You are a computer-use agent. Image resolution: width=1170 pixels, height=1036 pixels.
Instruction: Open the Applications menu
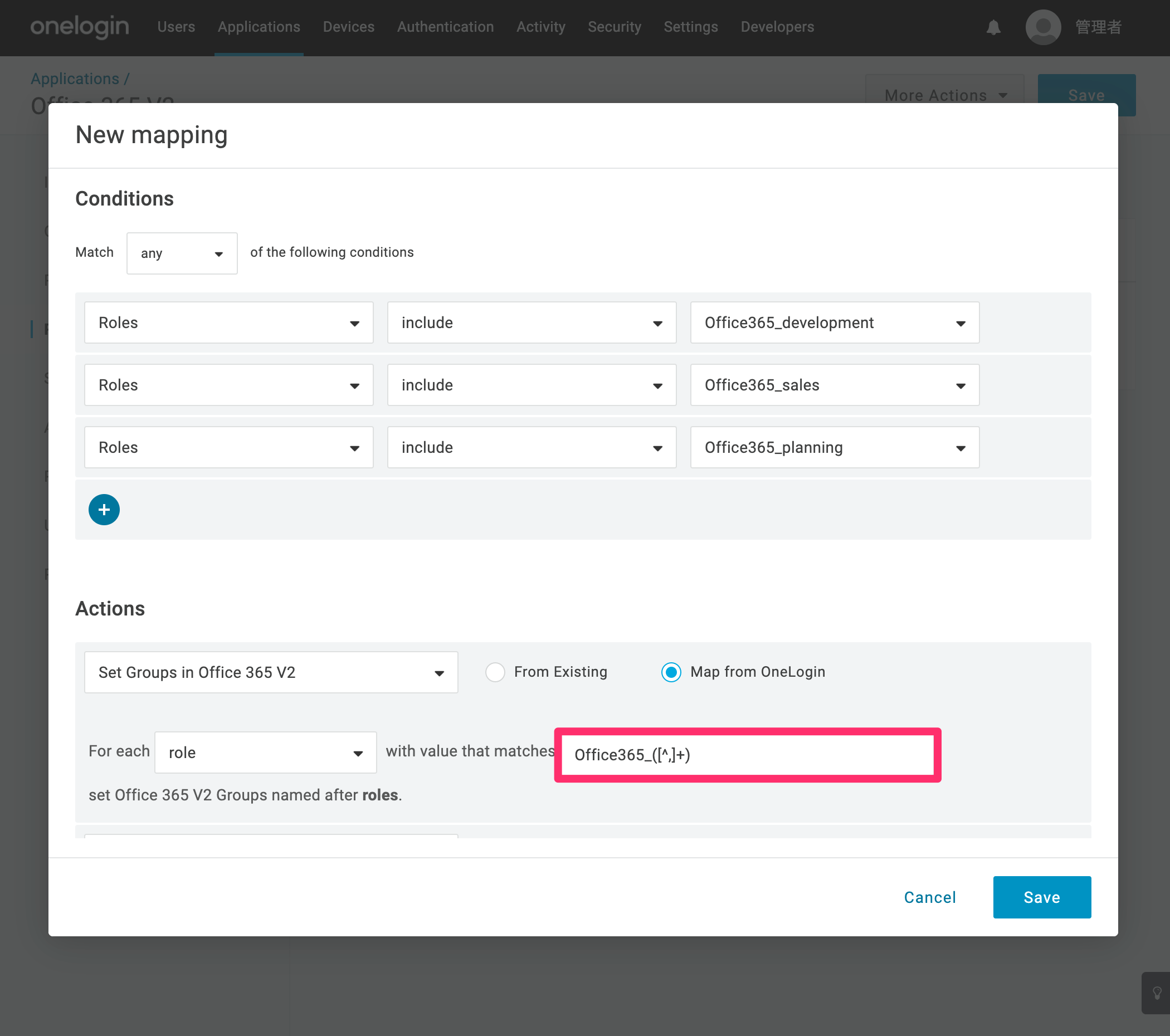pyautogui.click(x=259, y=27)
